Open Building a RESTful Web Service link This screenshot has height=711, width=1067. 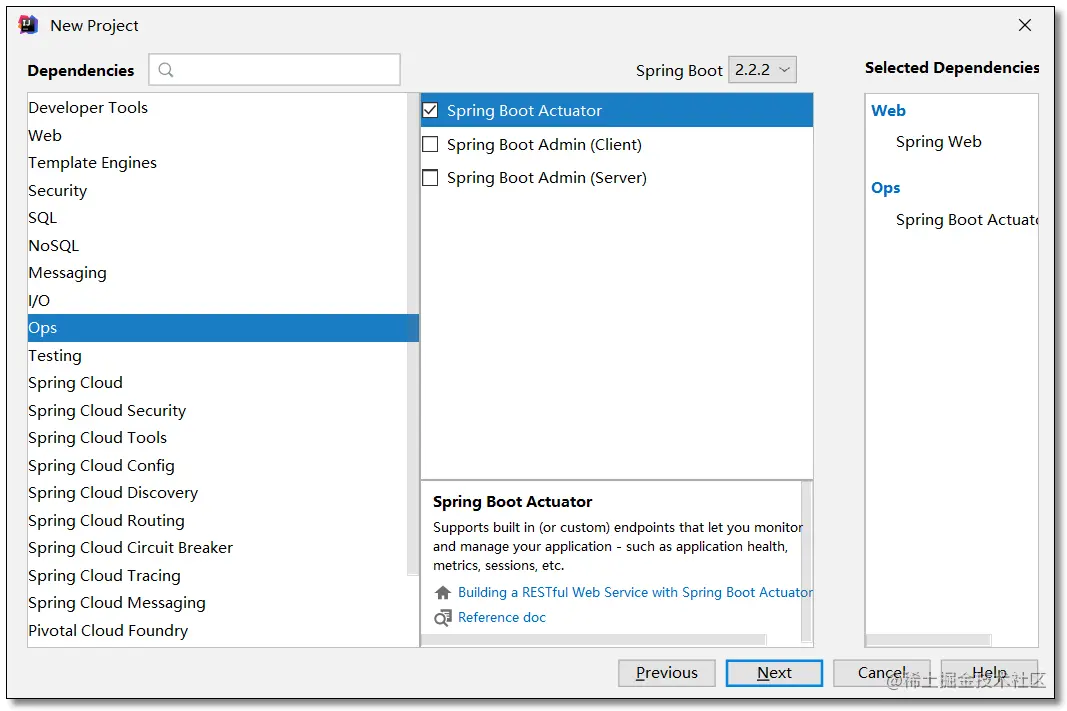point(635,593)
